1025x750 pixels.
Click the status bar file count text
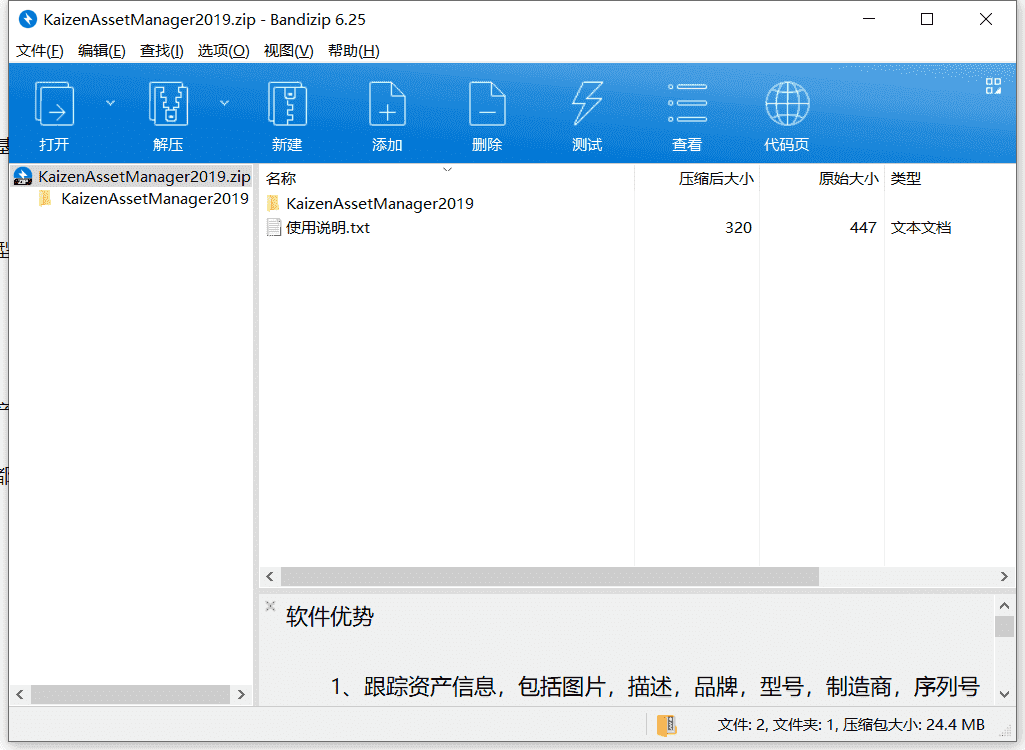850,724
